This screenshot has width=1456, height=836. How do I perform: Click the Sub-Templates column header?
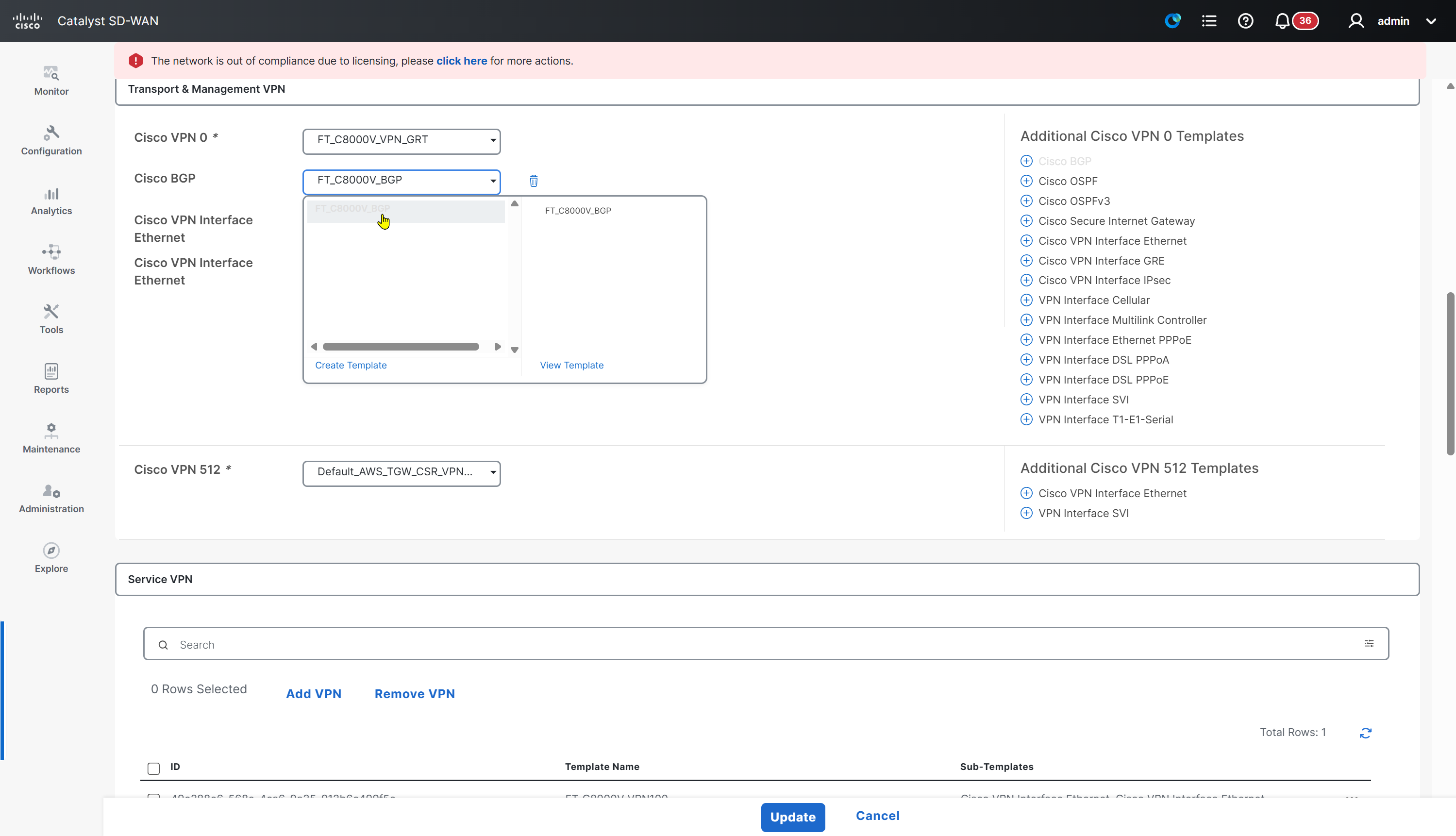[996, 767]
